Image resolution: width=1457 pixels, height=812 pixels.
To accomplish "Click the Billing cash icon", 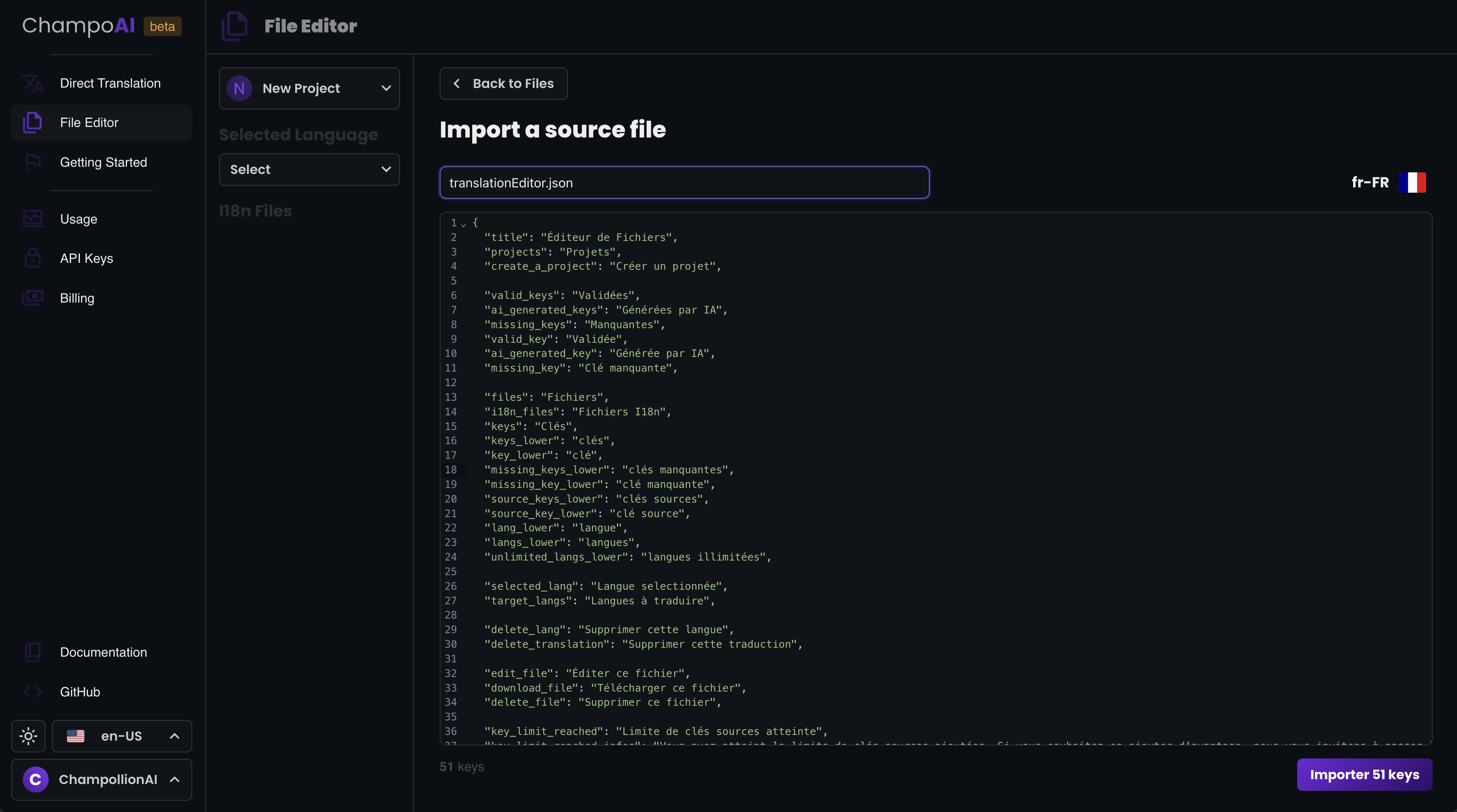I will click(x=33, y=298).
